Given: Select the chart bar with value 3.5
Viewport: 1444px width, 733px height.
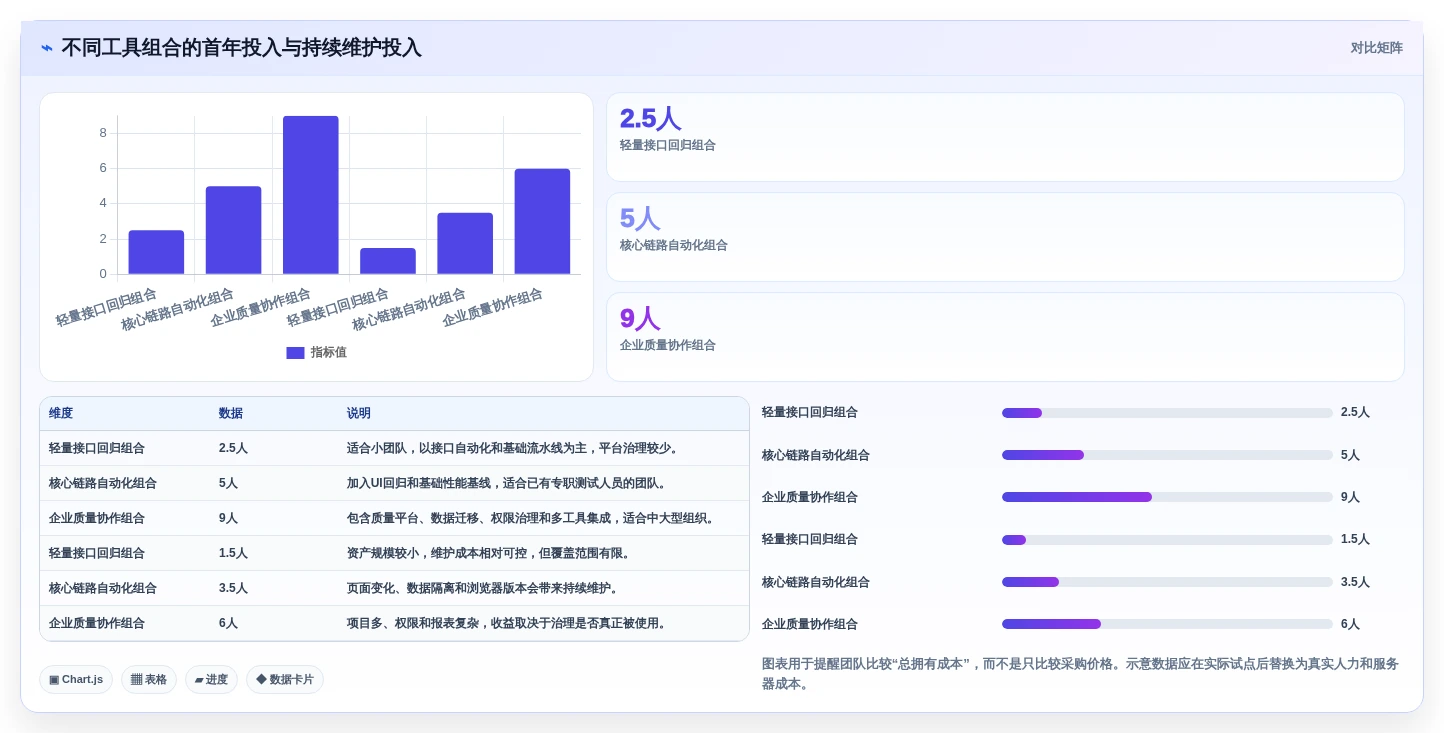Looking at the screenshot, I should click(x=465, y=243).
